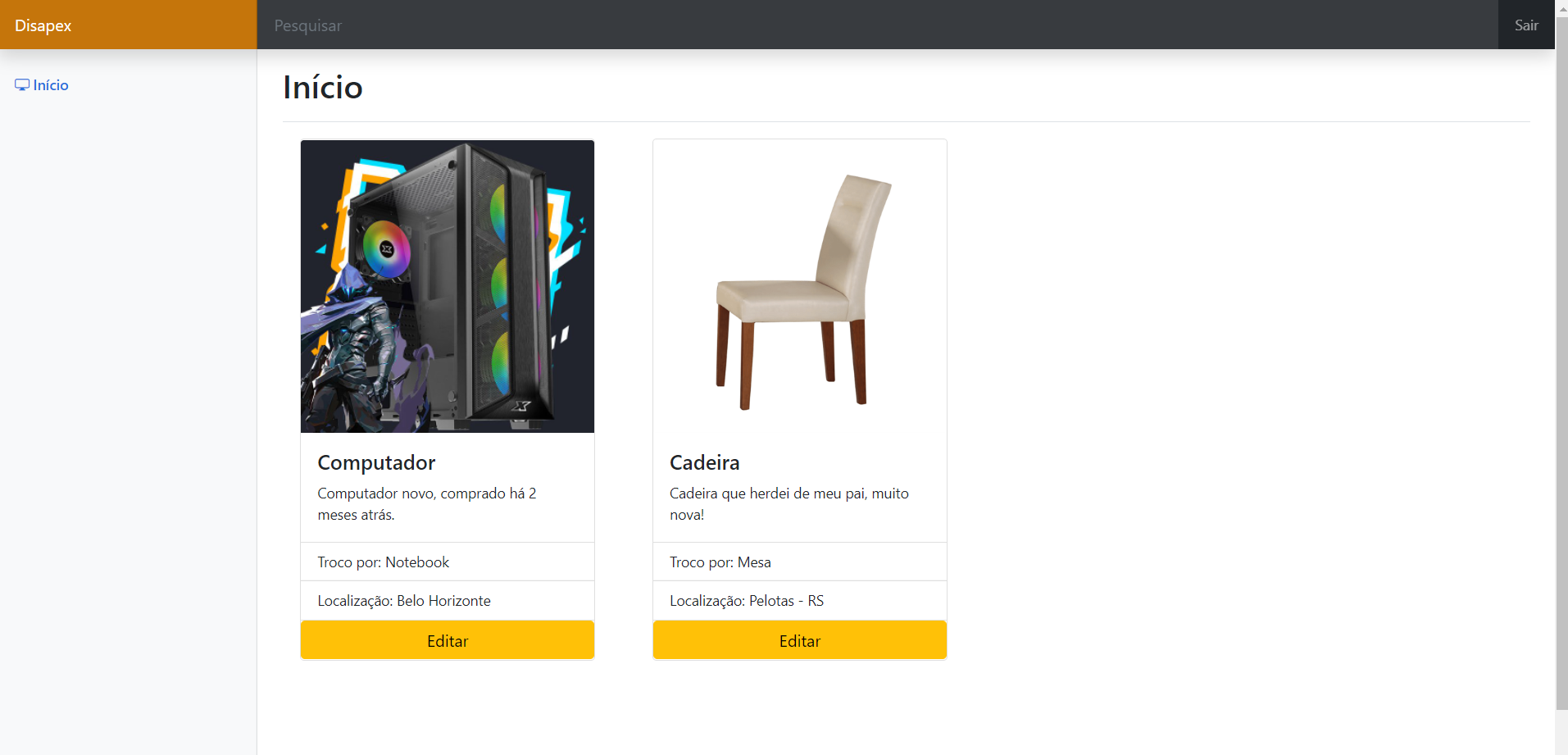1568x755 pixels.
Task: Click the Início page heading
Action: coord(323,87)
